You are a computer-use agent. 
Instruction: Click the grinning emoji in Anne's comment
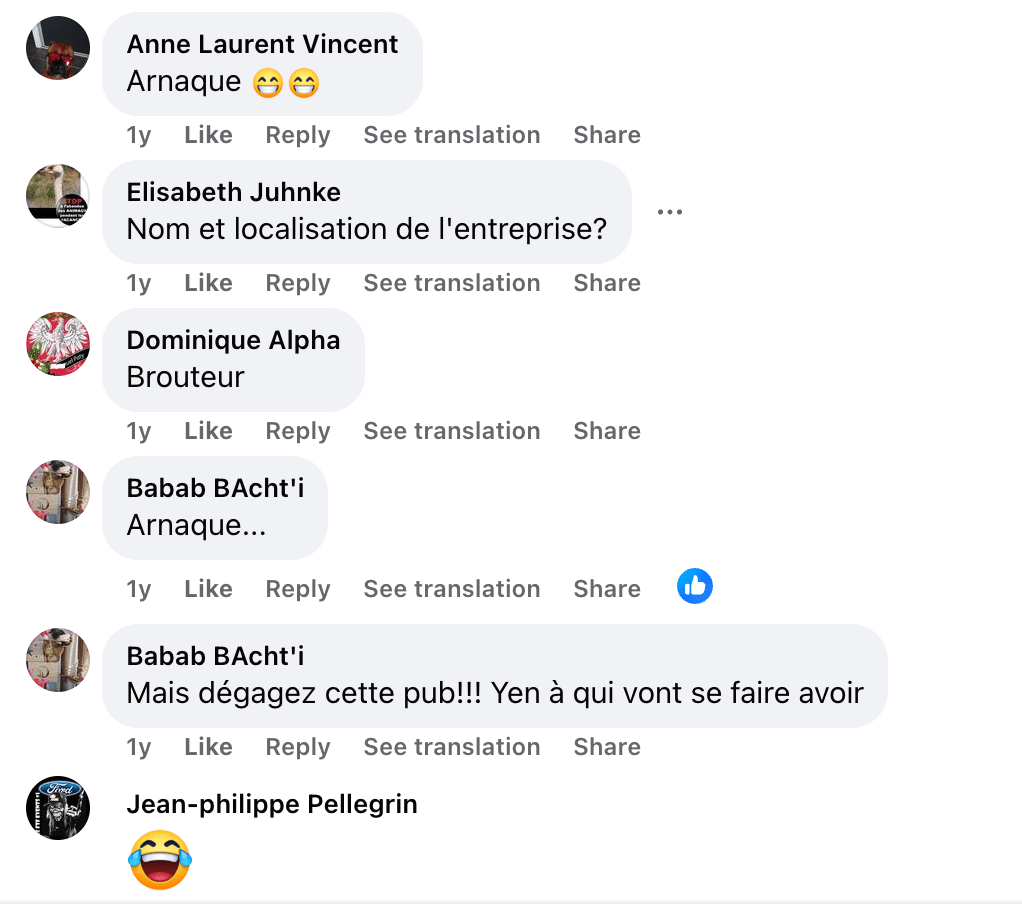click(268, 82)
